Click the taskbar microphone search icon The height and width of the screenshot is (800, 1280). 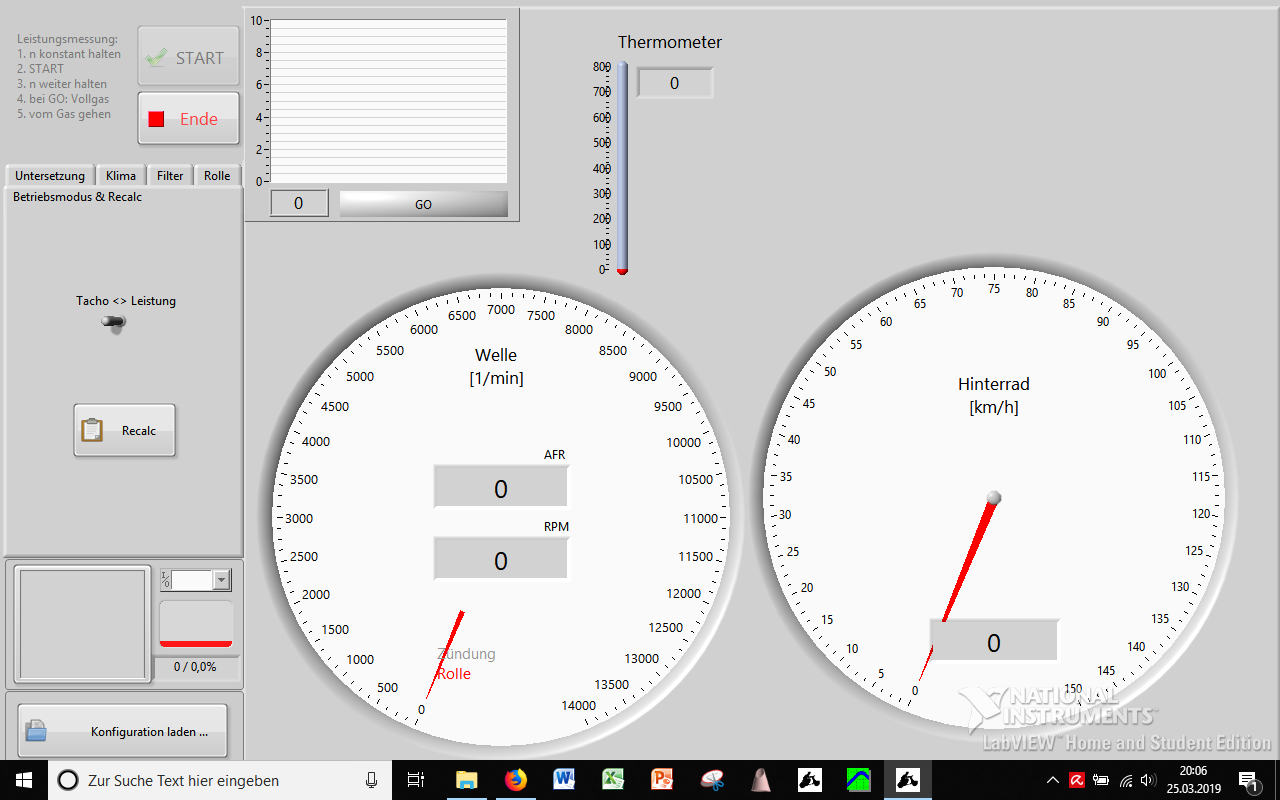tap(371, 780)
